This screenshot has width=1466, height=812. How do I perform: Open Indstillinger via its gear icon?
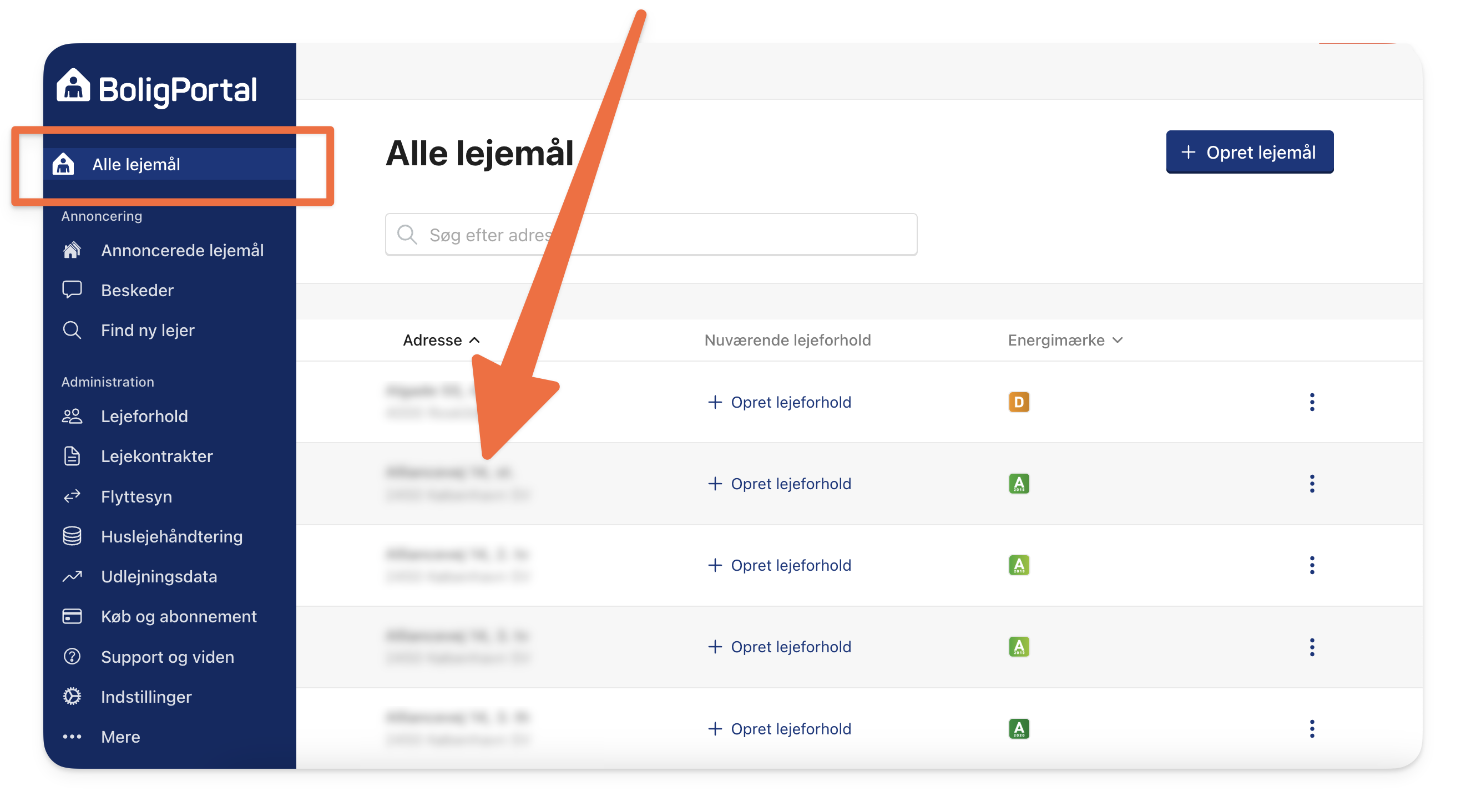[x=72, y=697]
